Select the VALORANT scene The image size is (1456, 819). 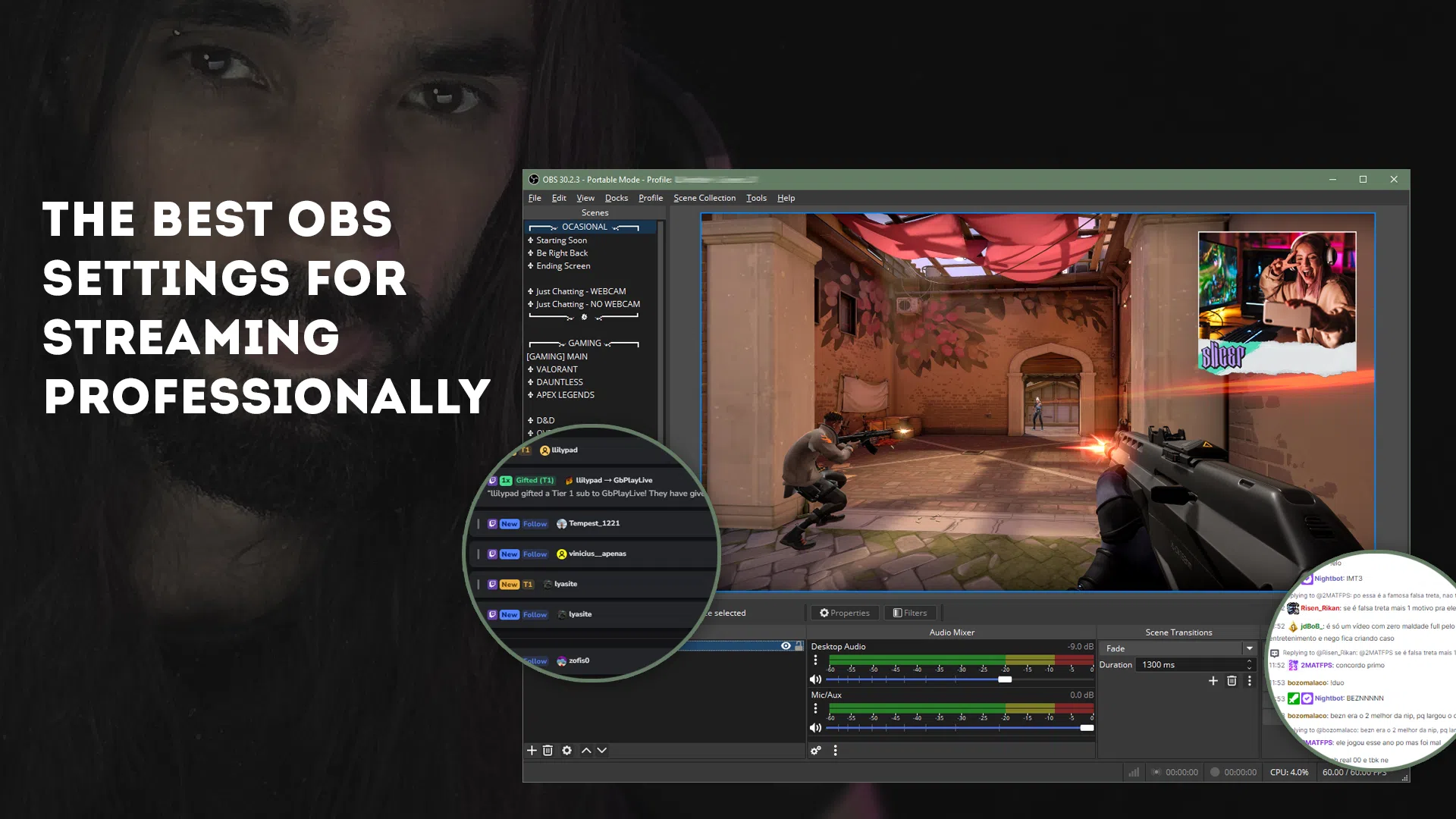click(x=557, y=369)
